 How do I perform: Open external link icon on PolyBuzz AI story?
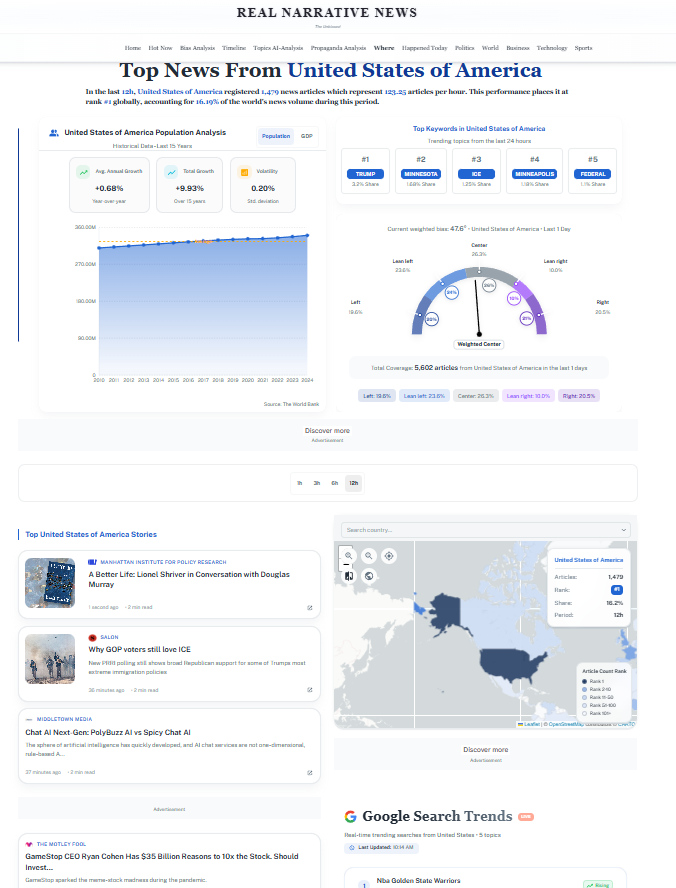tap(310, 772)
